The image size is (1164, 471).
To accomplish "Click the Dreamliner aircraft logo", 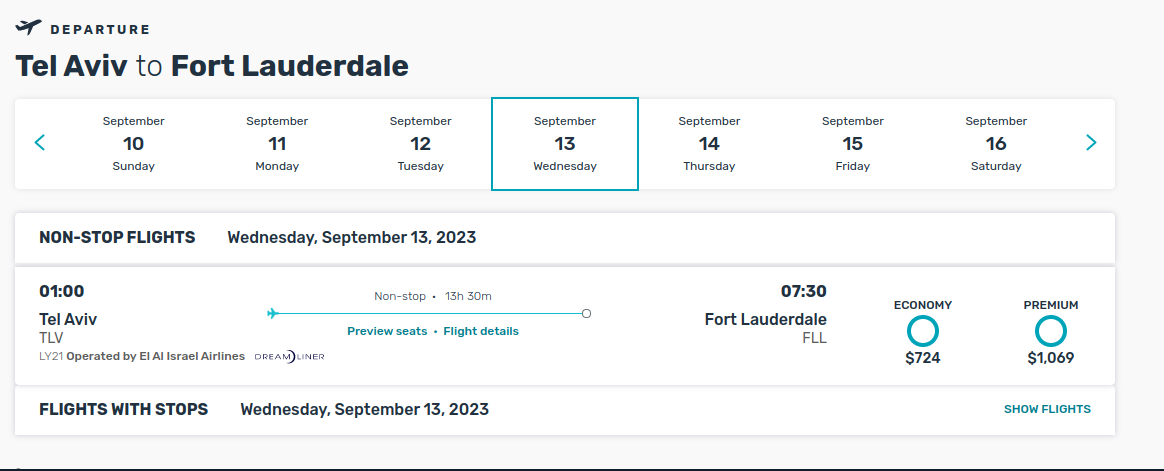I will 290,357.
